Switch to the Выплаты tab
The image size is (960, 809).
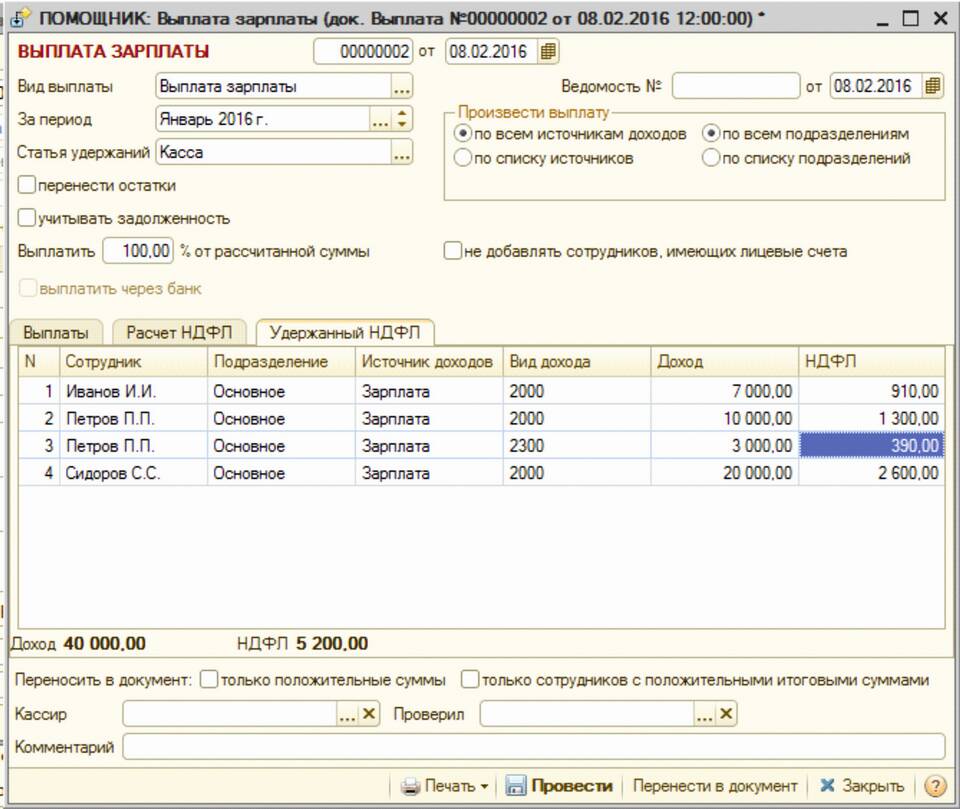click(x=56, y=333)
